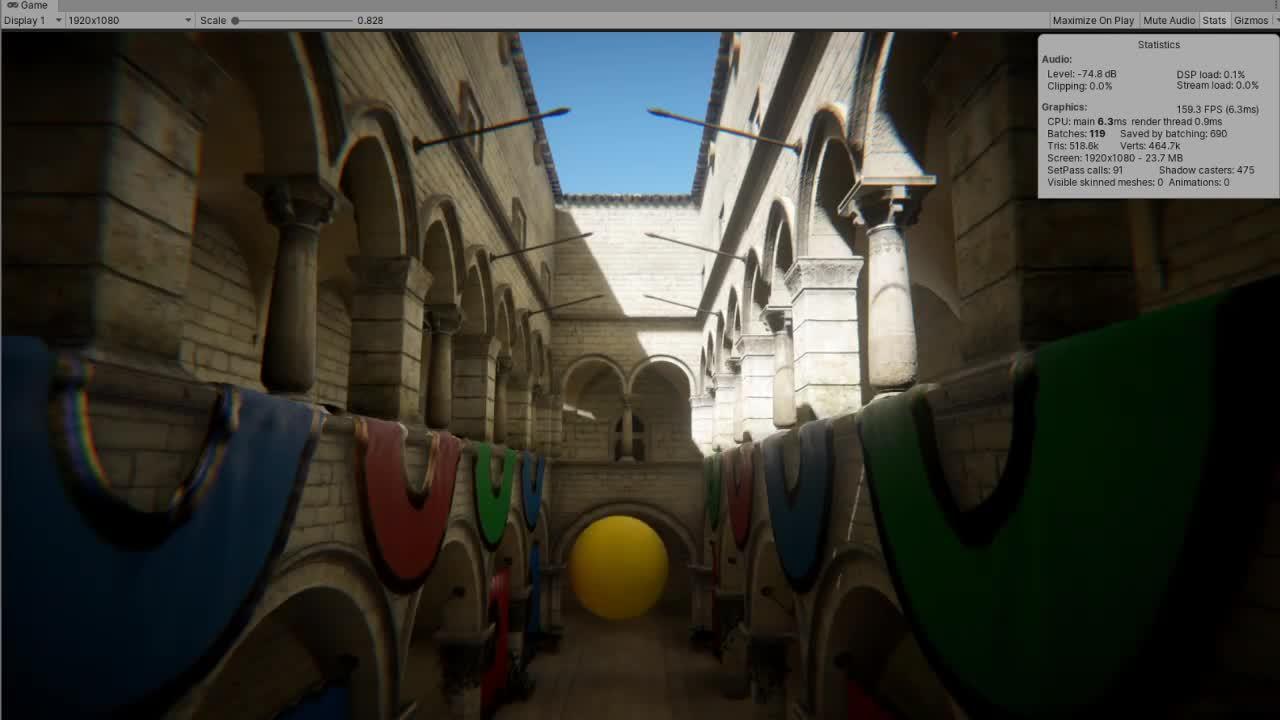Click the Display 1 dropdown arrow icon

click(x=58, y=20)
